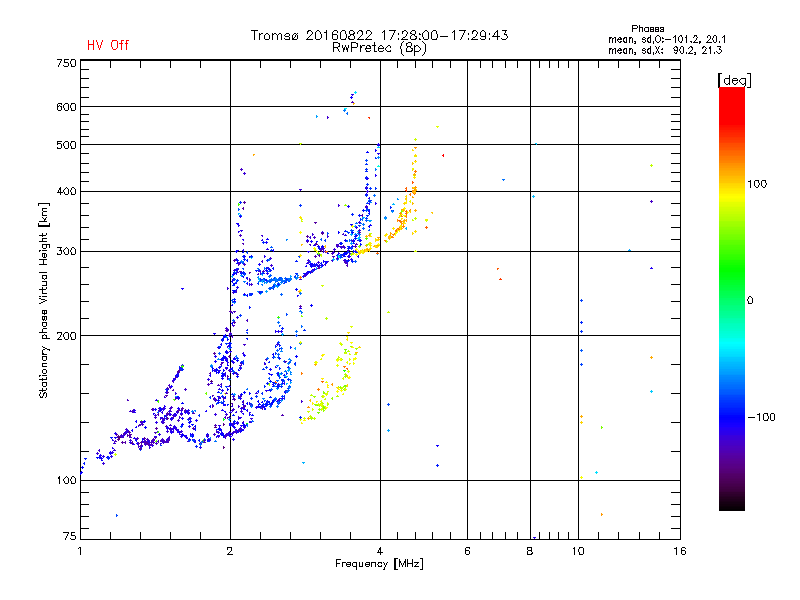Click the 100 km height tick label
The image size is (800, 600).
pos(66,481)
